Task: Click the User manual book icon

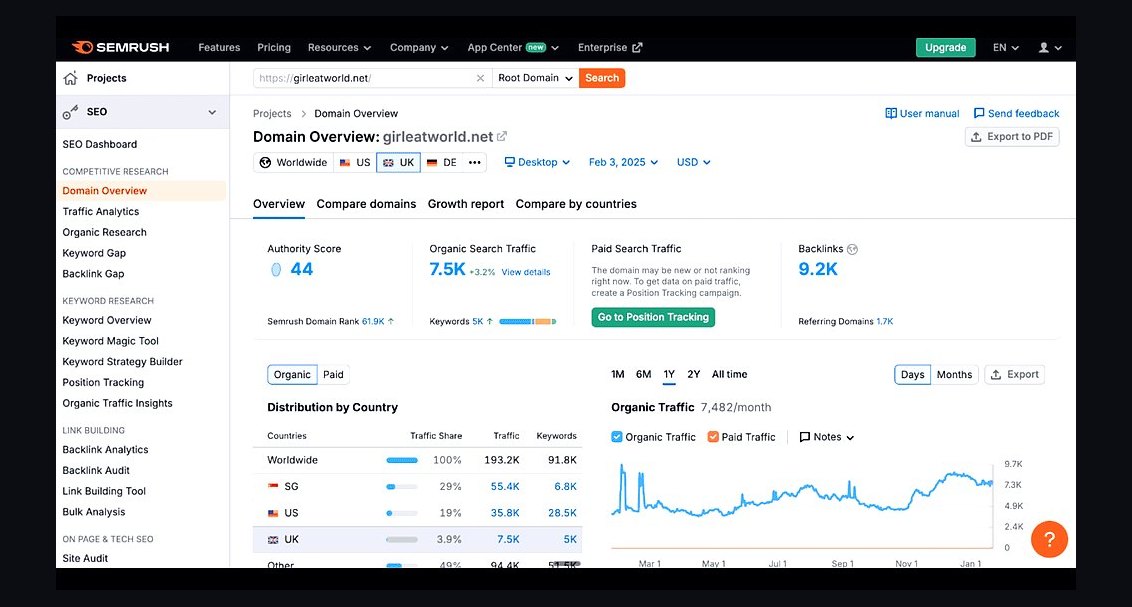Action: 891,113
